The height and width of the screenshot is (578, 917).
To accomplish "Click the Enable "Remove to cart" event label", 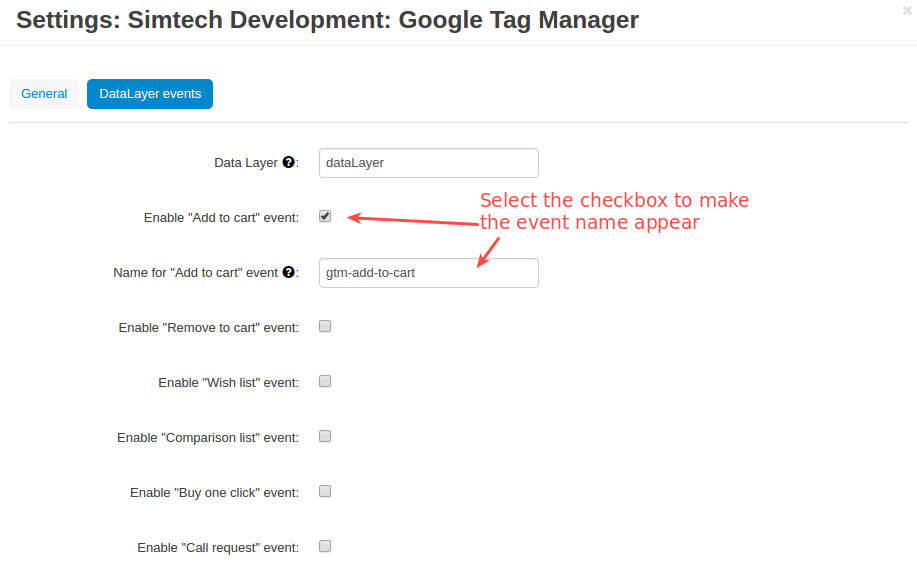I will pyautogui.click(x=209, y=328).
